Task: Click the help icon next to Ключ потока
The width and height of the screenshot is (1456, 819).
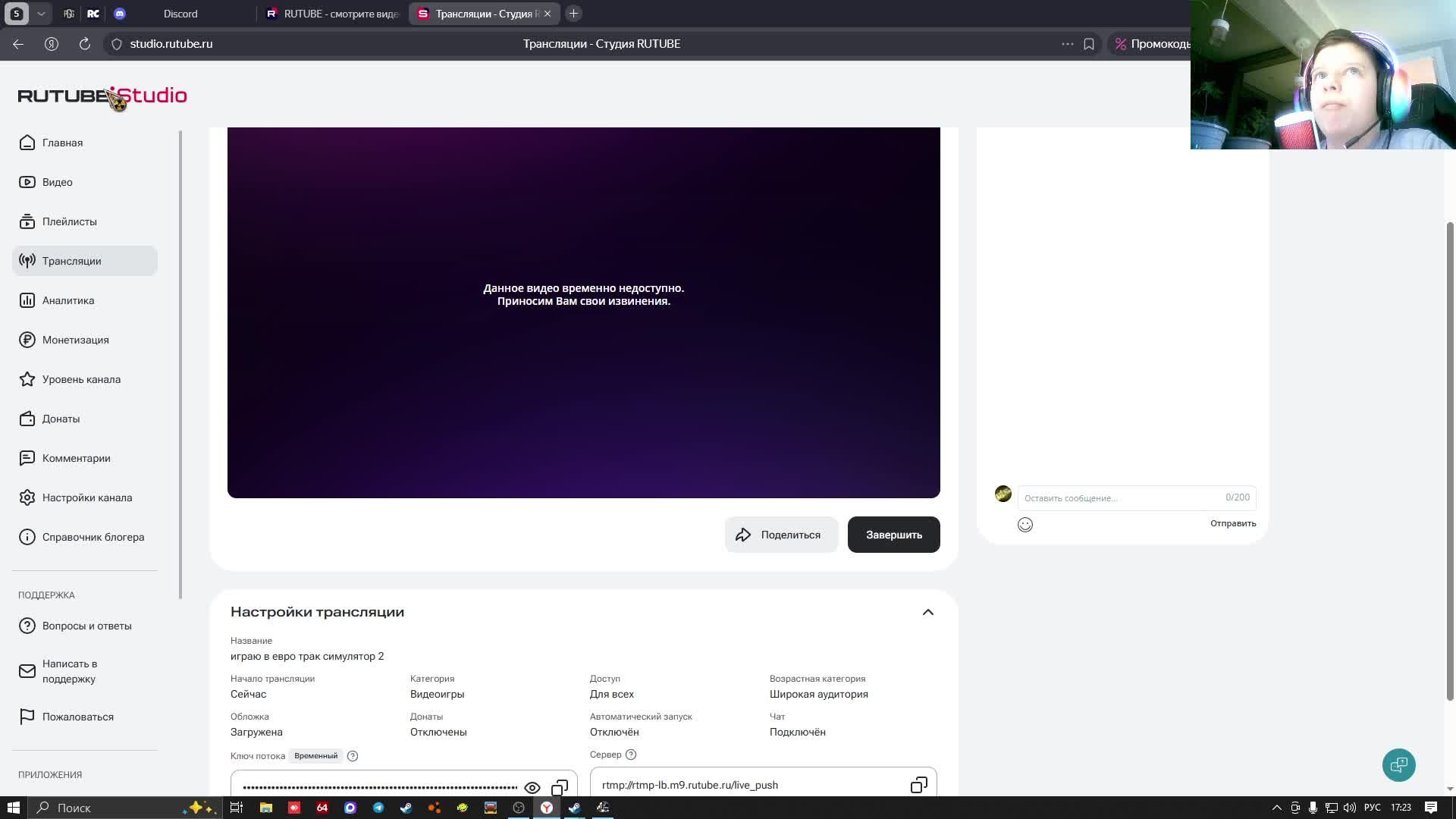Action: click(353, 756)
